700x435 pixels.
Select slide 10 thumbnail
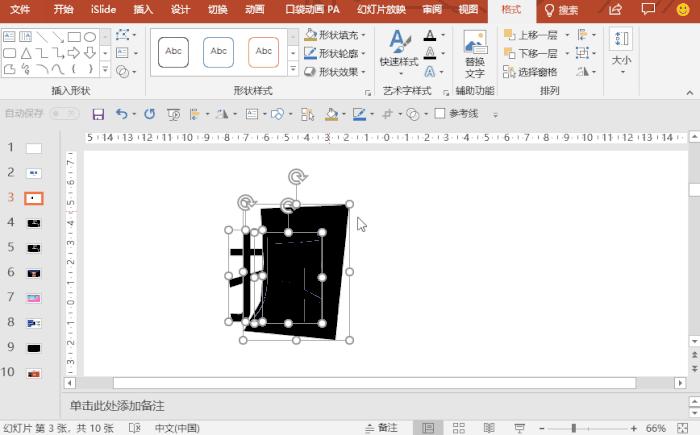click(34, 373)
